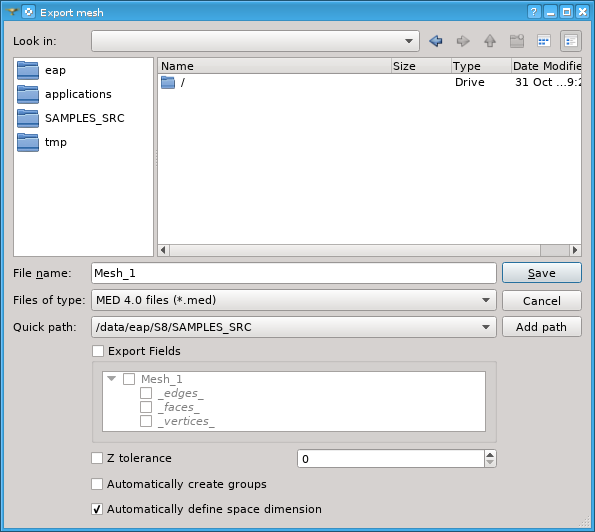595x532 pixels.
Task: Create a new folder icon
Action: point(517,41)
